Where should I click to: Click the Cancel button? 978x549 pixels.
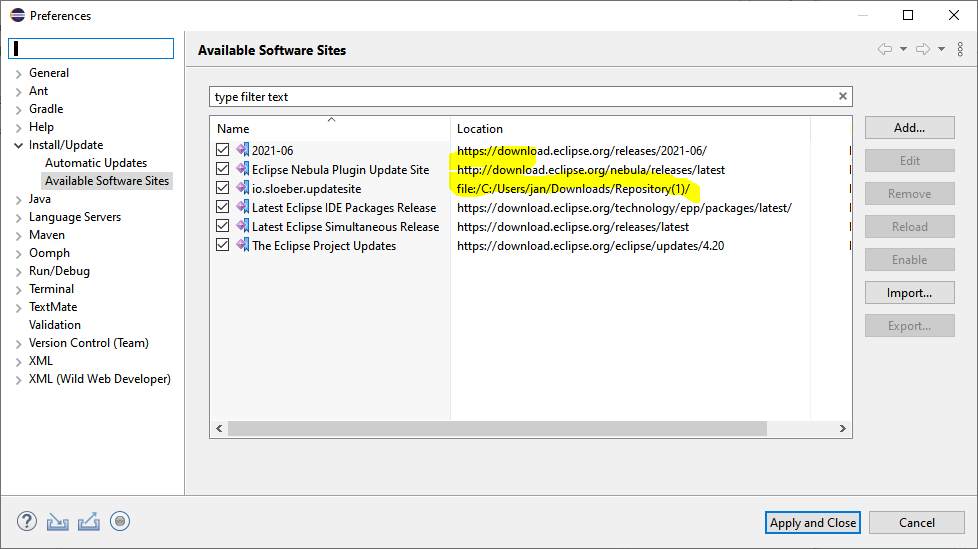917,523
